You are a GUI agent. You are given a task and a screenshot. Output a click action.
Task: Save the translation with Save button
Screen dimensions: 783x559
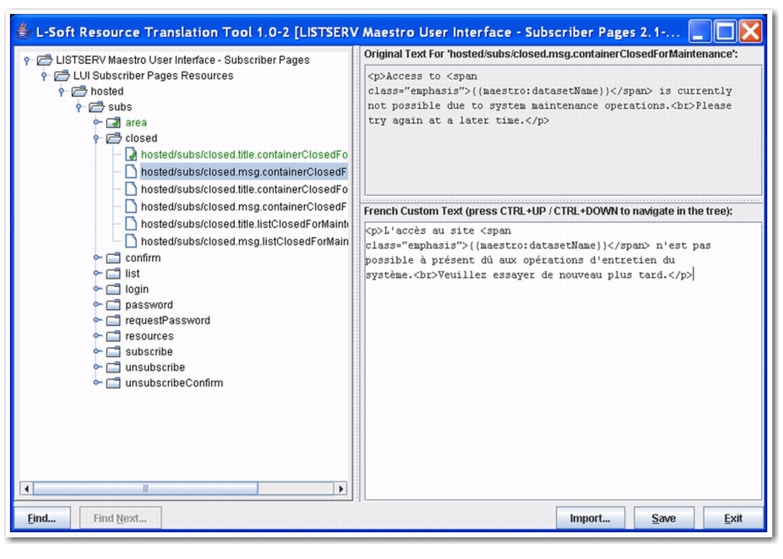[x=664, y=518]
